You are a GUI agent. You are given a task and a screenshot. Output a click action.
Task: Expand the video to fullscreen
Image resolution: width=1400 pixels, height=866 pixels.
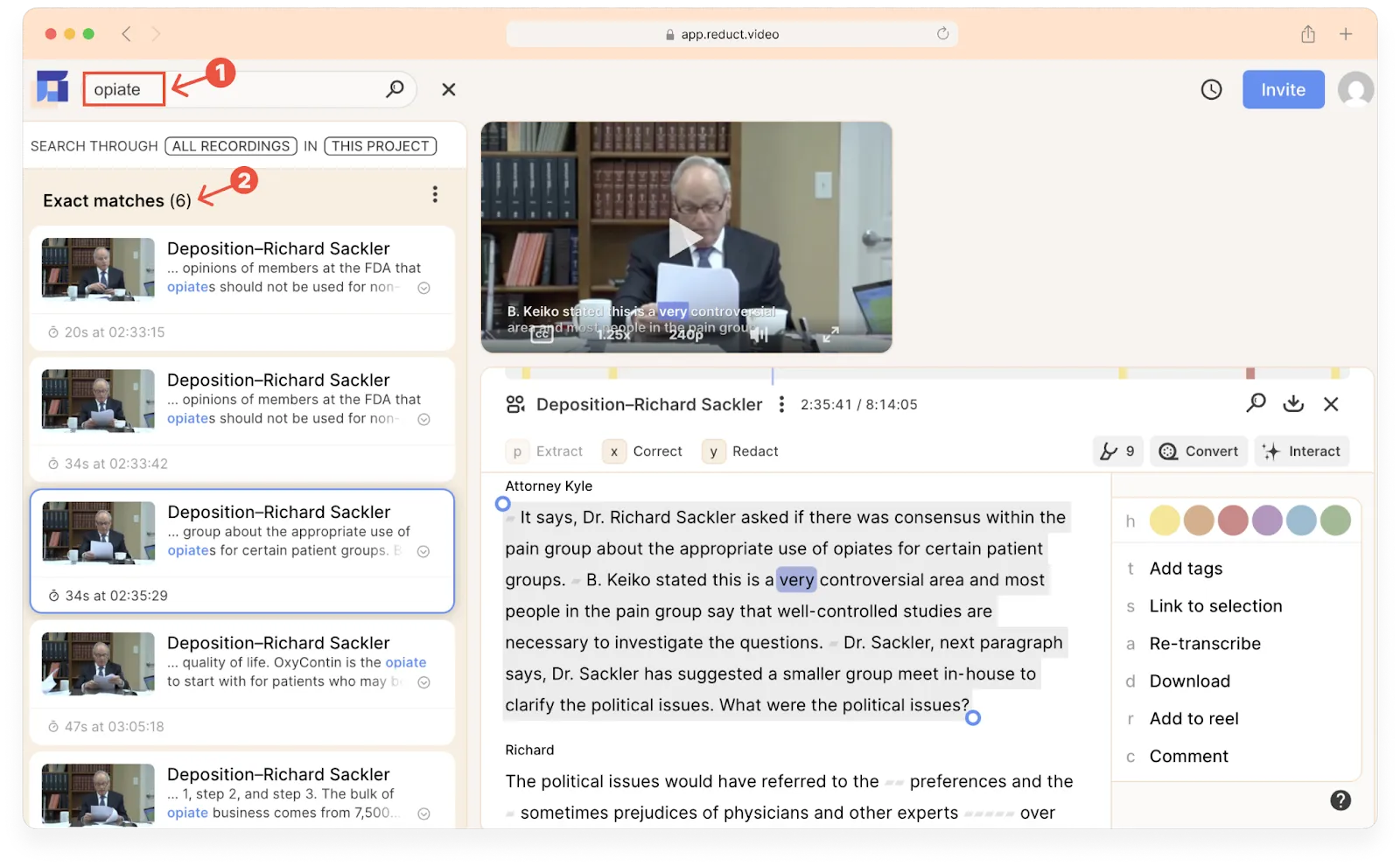830,334
